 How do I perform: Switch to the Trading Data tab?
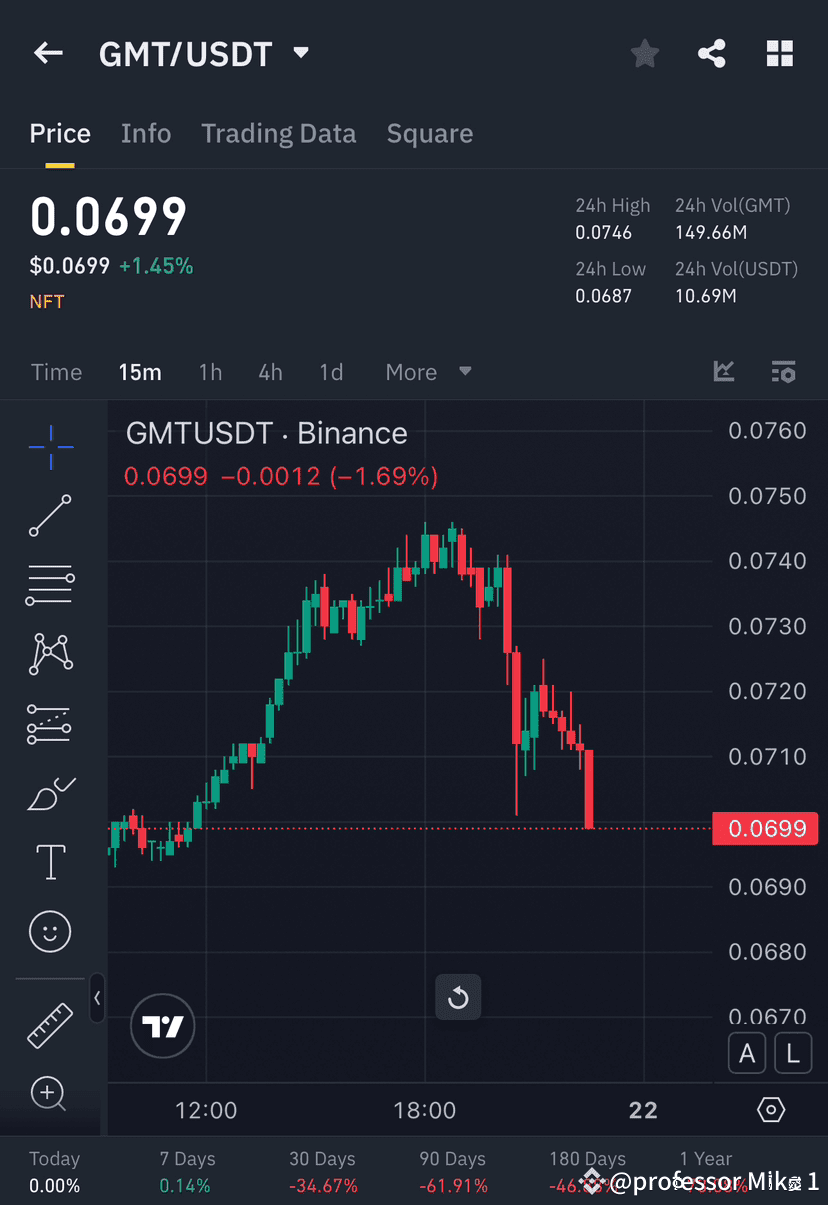coord(279,133)
